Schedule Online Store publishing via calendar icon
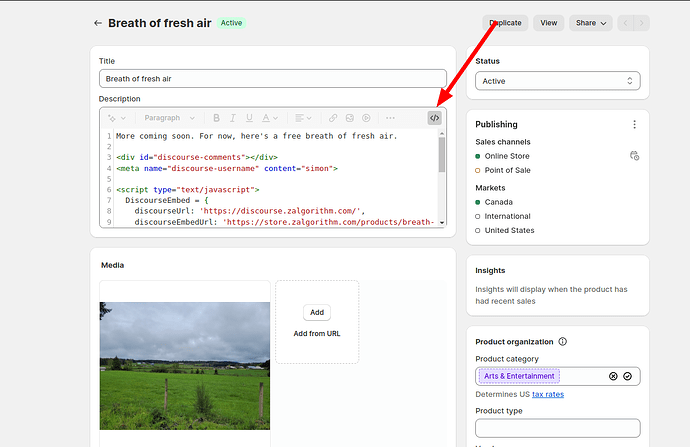 (634, 156)
